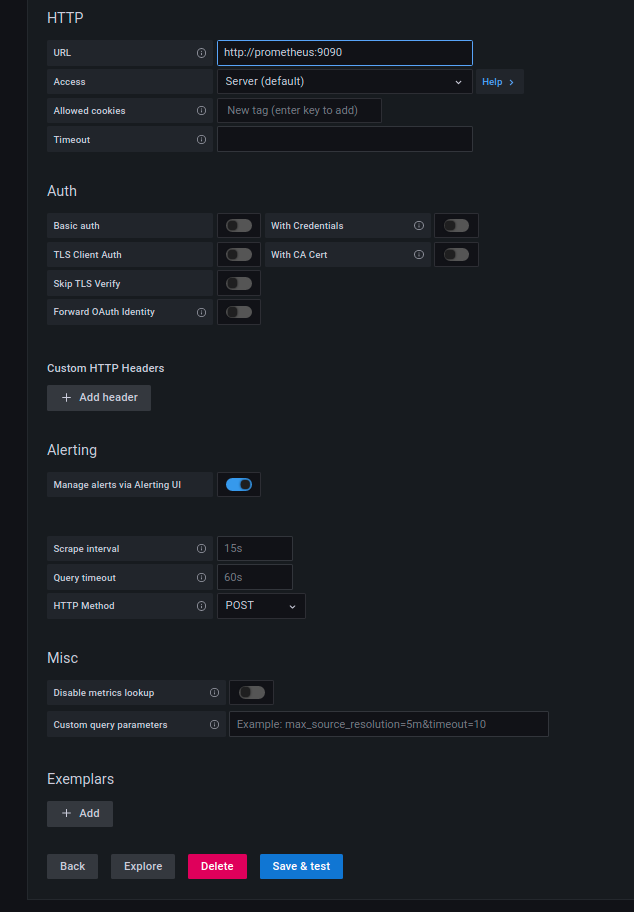Toggle Skip TLS Verify on
The image size is (634, 912).
(238, 283)
